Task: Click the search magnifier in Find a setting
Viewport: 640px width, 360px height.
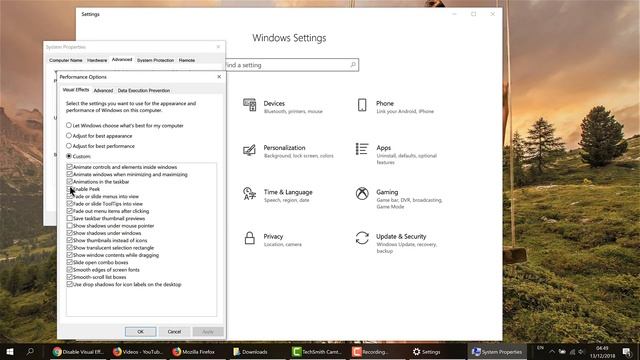Action: [x=353, y=64]
